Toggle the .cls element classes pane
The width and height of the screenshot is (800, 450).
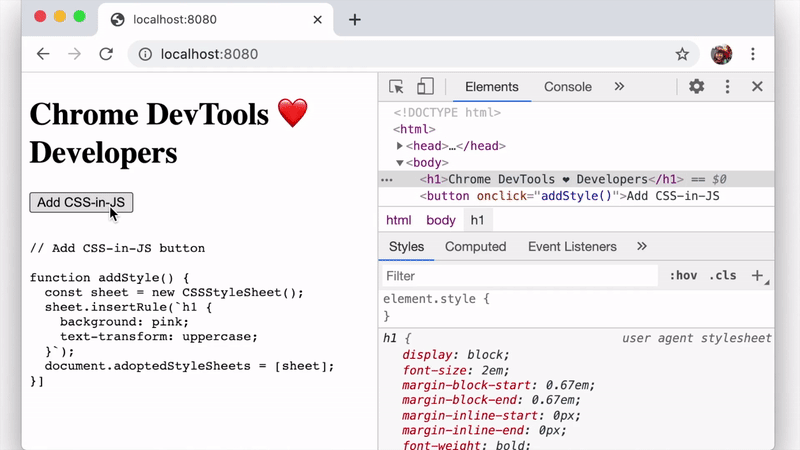point(722,276)
